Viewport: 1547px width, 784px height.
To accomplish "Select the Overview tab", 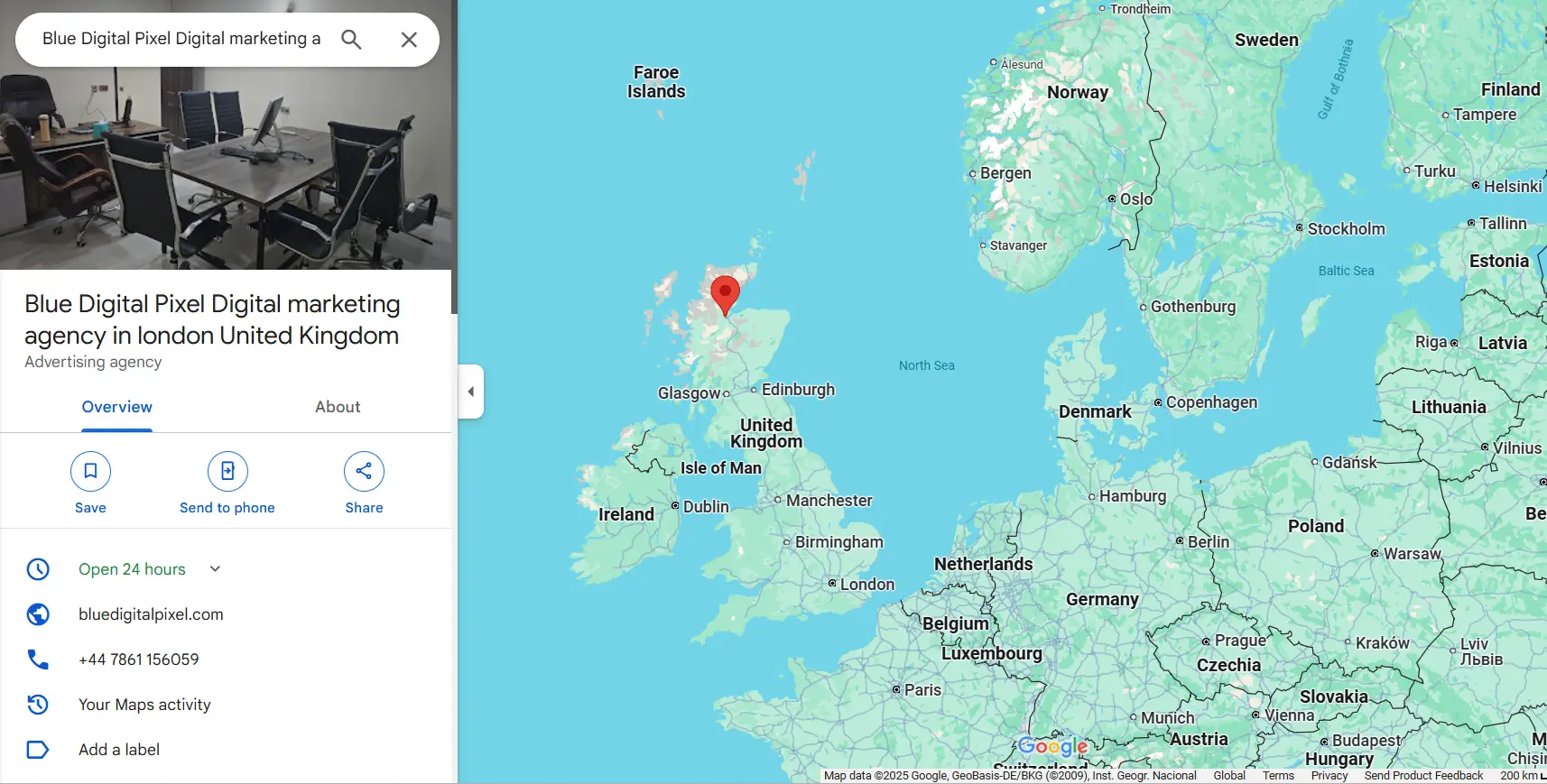I will tap(117, 407).
